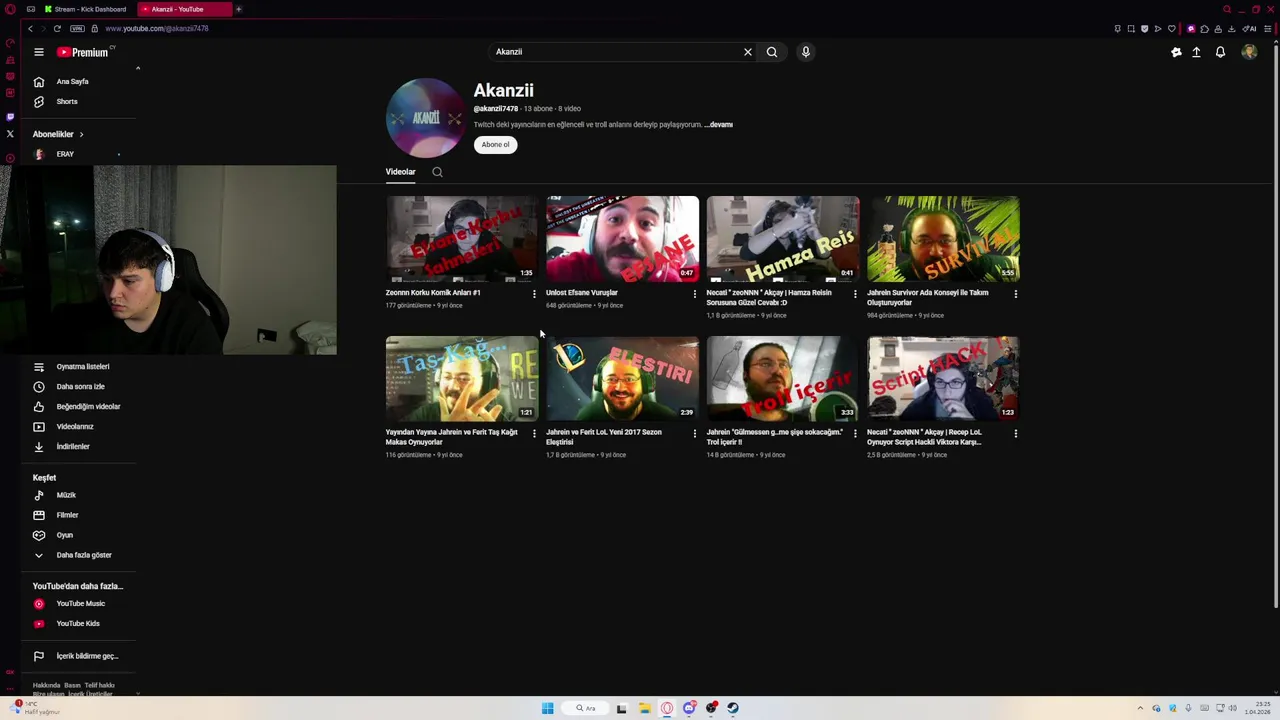Go to Ana Sayfa home icon

click(x=39, y=82)
